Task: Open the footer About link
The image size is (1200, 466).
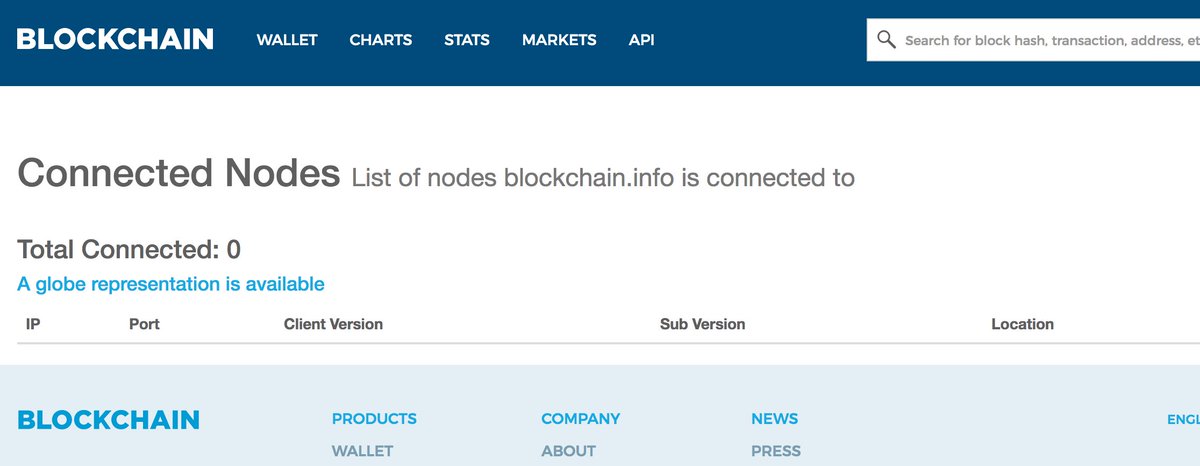Action: (568, 451)
